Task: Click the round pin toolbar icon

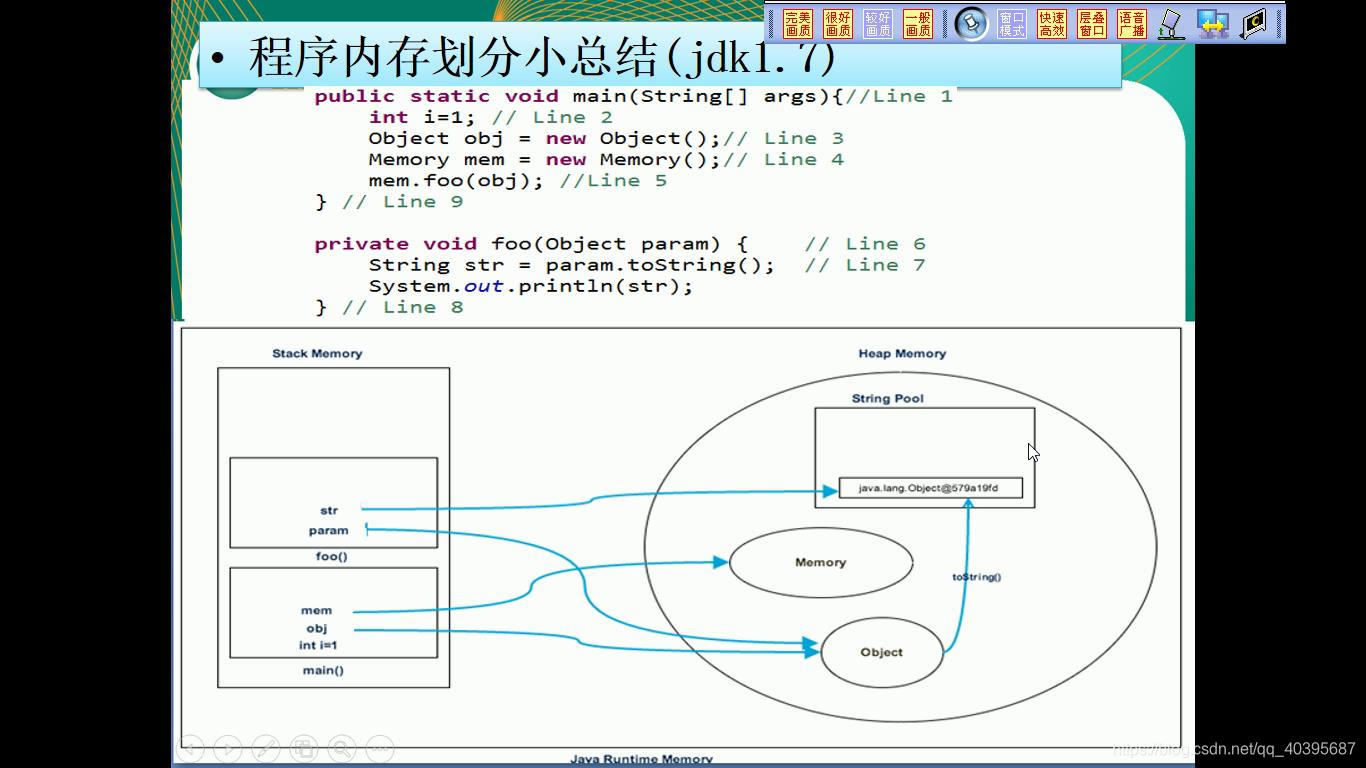Action: coord(971,24)
